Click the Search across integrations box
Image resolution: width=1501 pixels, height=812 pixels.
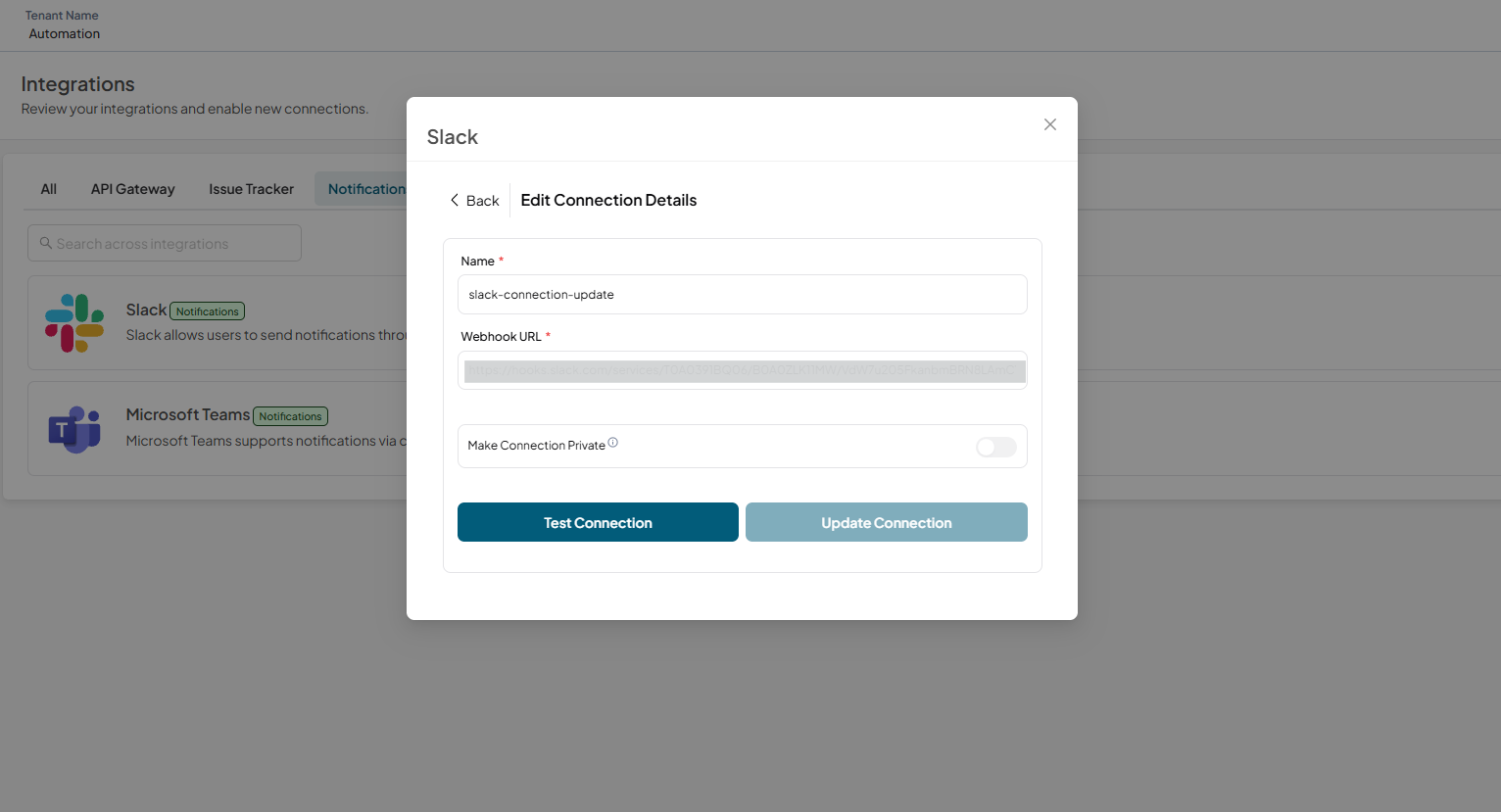click(x=165, y=243)
